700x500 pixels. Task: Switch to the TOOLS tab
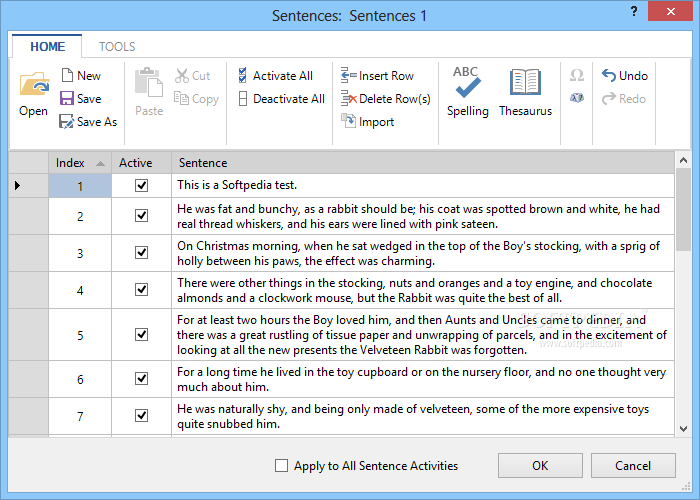117,46
